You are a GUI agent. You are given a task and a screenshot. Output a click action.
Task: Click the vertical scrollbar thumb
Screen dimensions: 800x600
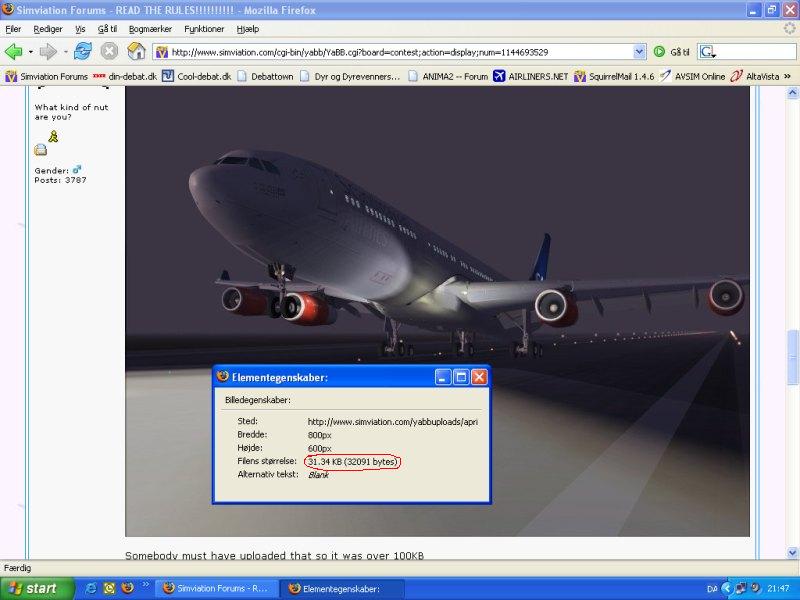point(792,356)
